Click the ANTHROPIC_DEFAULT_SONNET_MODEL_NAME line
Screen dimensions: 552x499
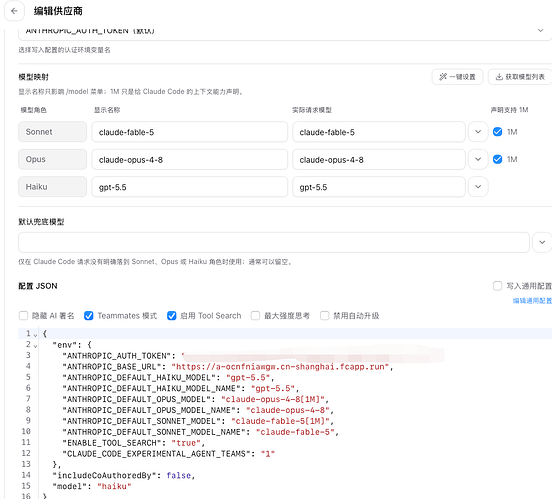coord(200,432)
